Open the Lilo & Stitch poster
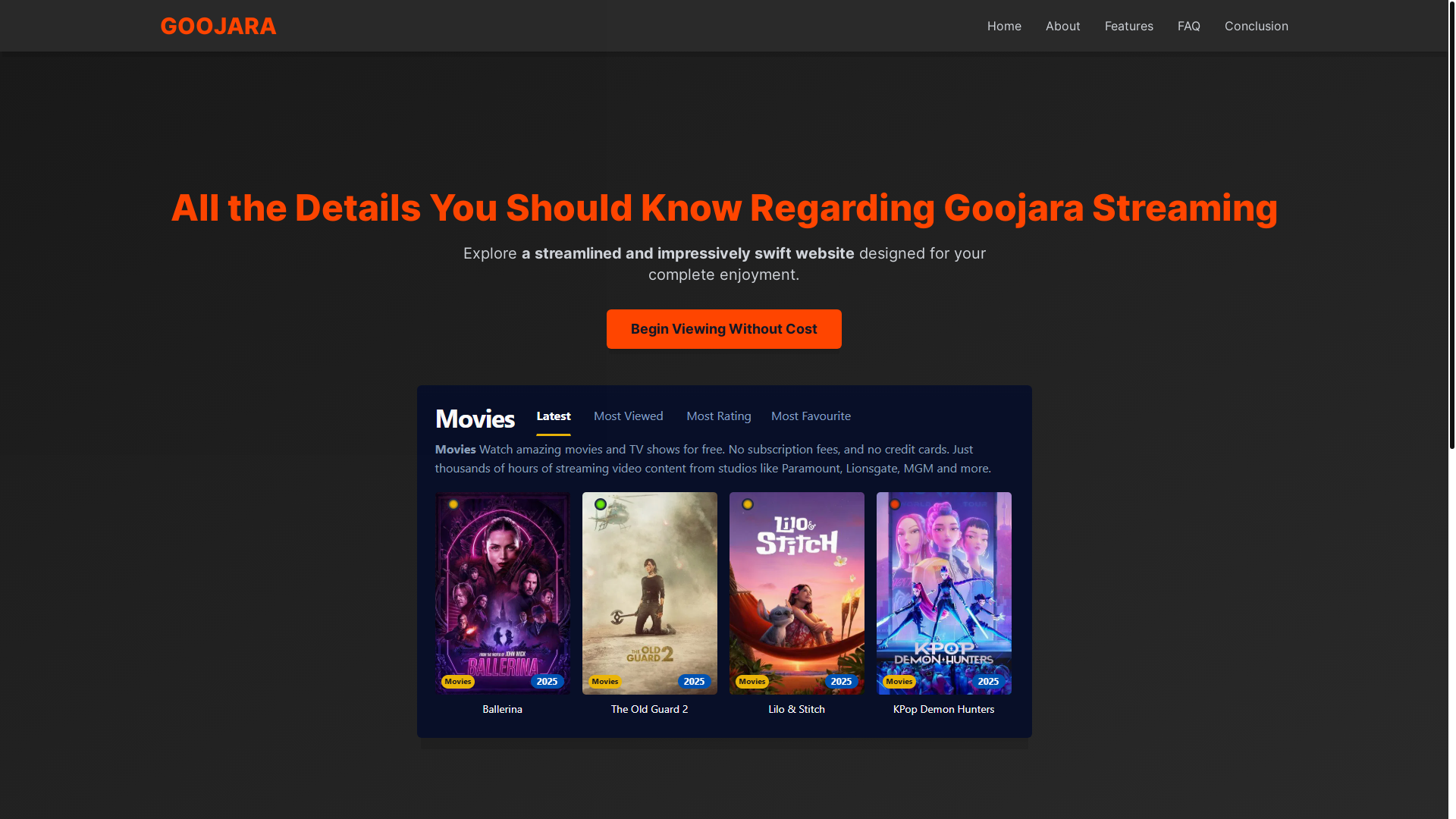Image resolution: width=1456 pixels, height=819 pixels. pyautogui.click(x=796, y=593)
